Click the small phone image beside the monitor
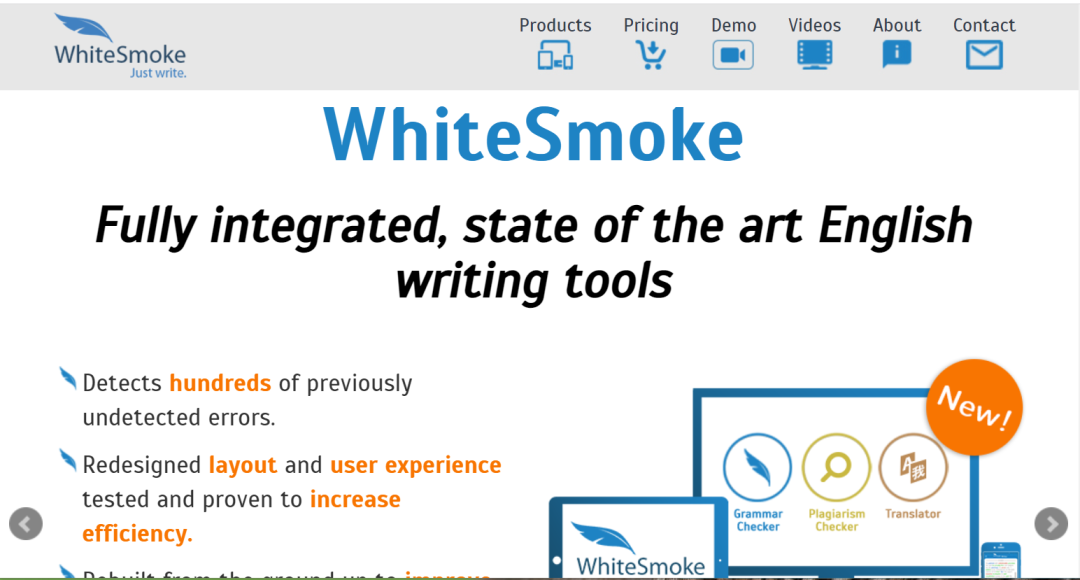Screen dimensions: 1080x580 (x=1001, y=560)
